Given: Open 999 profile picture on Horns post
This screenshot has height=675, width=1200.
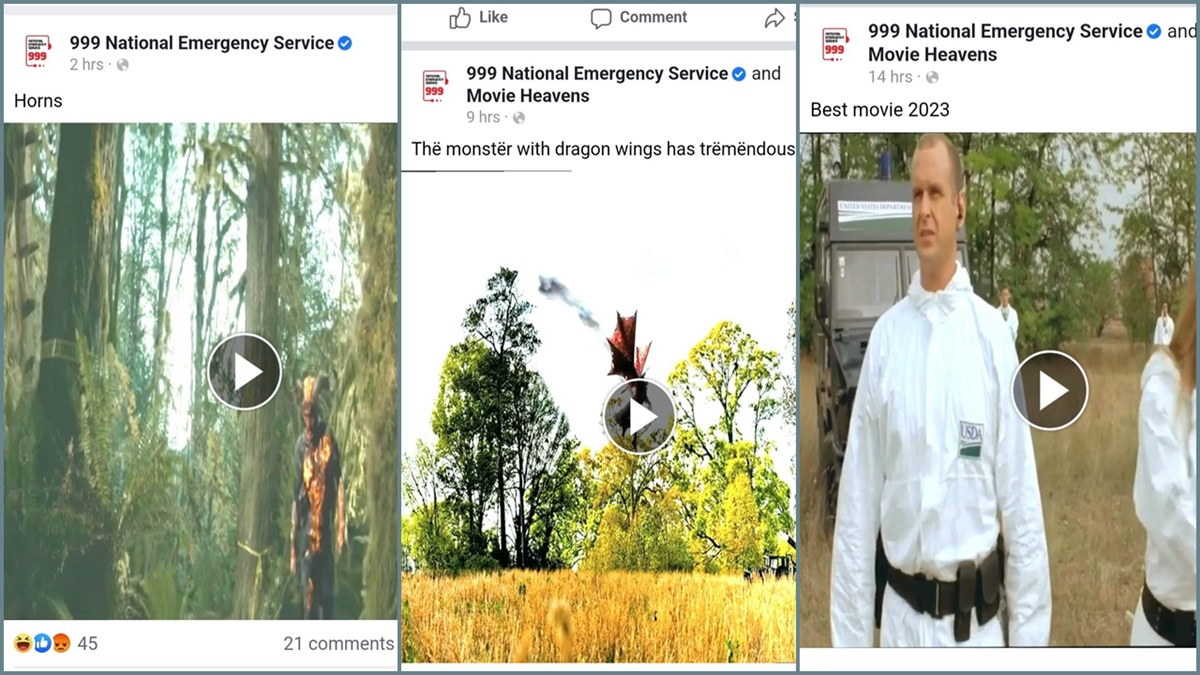Looking at the screenshot, I should pyautogui.click(x=38, y=51).
